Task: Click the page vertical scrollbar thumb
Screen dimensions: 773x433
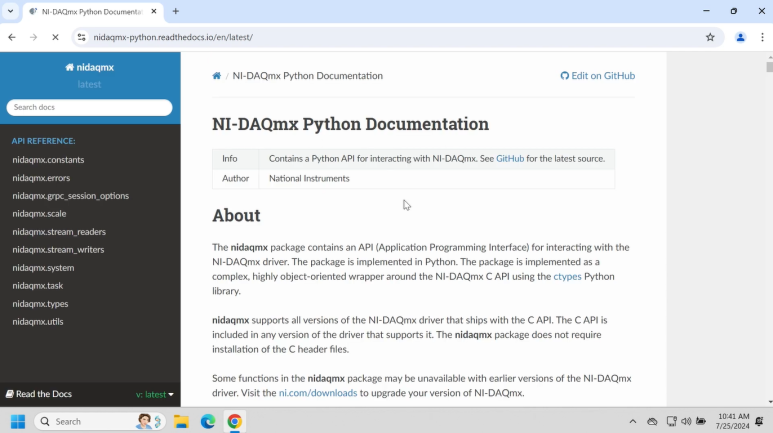Action: (x=770, y=67)
